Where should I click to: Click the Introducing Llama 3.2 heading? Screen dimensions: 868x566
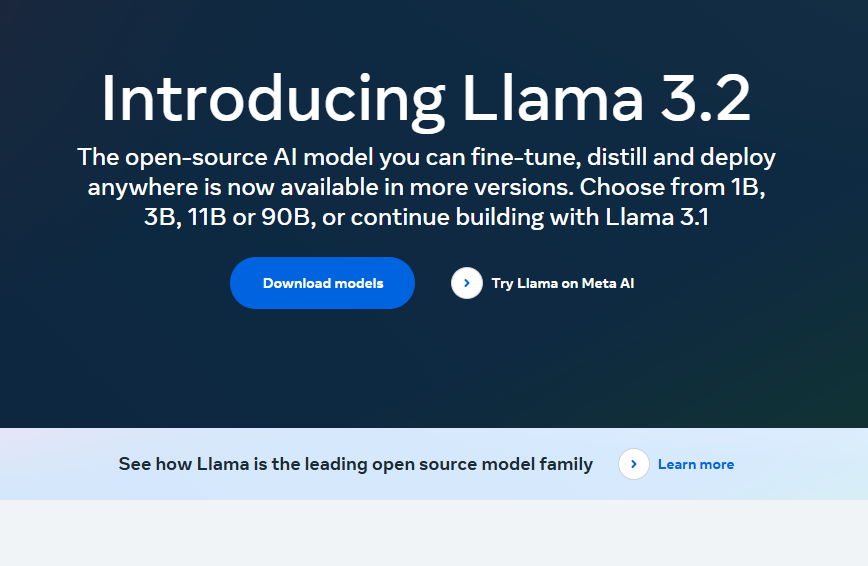pyautogui.click(x=426, y=100)
